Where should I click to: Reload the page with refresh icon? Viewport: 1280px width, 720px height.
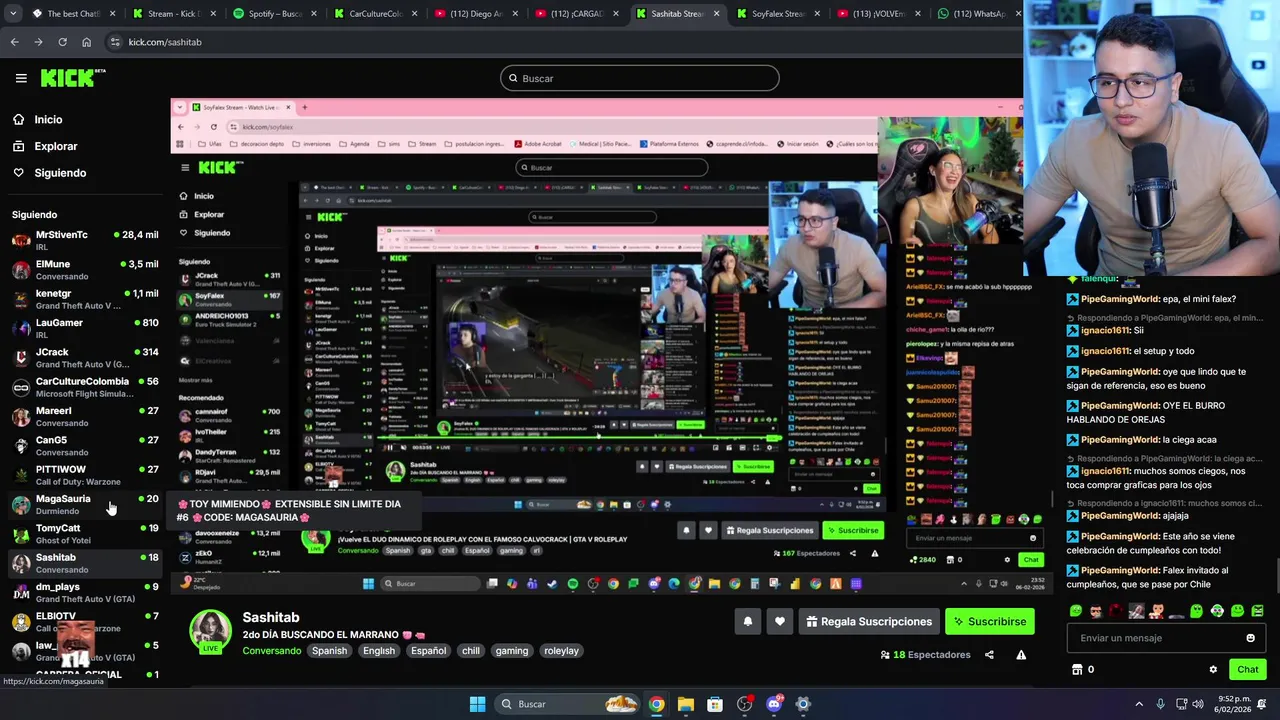tap(62, 42)
